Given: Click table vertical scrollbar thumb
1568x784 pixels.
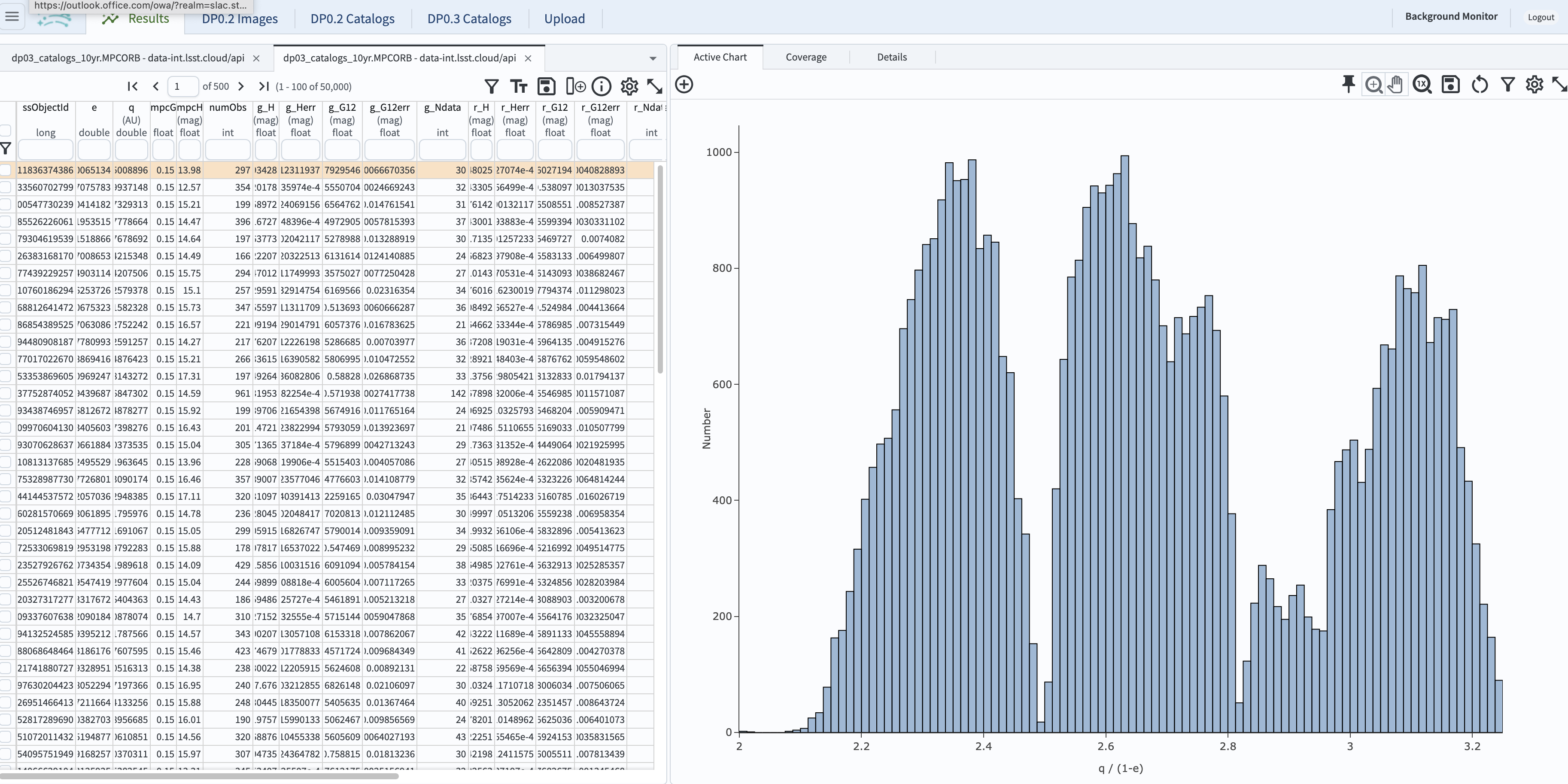Looking at the screenshot, I should click(660, 268).
